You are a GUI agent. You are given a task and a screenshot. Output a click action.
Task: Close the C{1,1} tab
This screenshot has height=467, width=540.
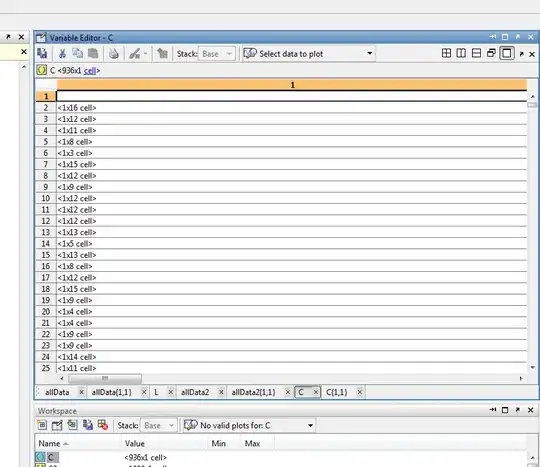pyautogui.click(x=360, y=392)
